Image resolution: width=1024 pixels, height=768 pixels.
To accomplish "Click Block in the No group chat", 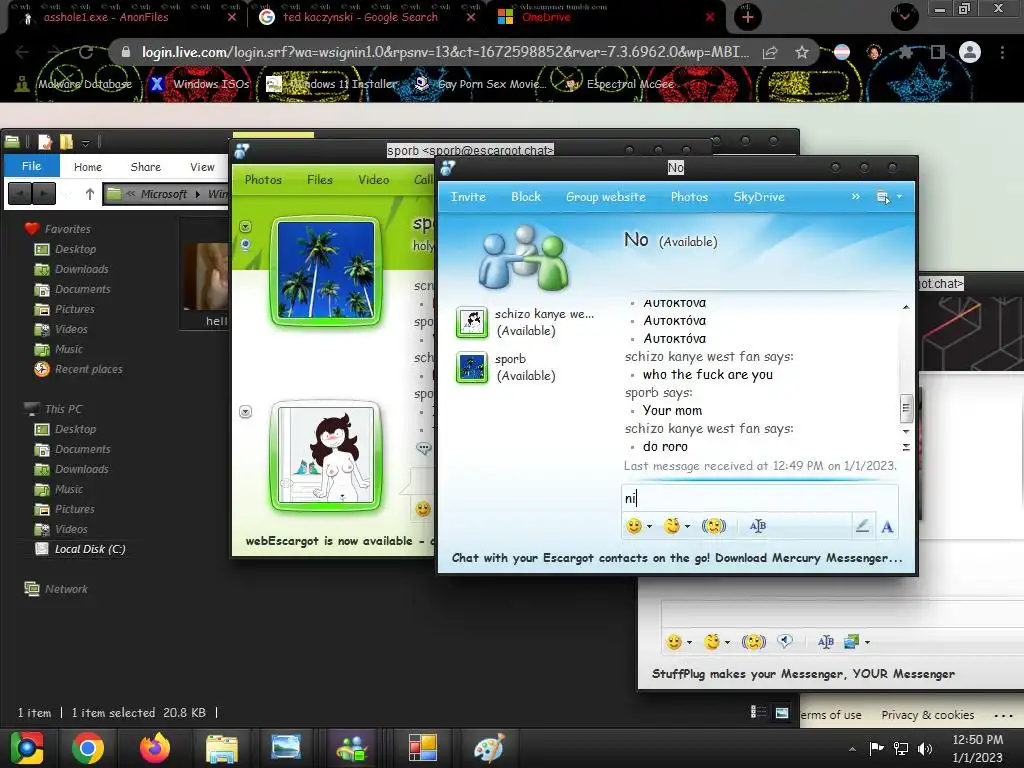I will [x=526, y=197].
